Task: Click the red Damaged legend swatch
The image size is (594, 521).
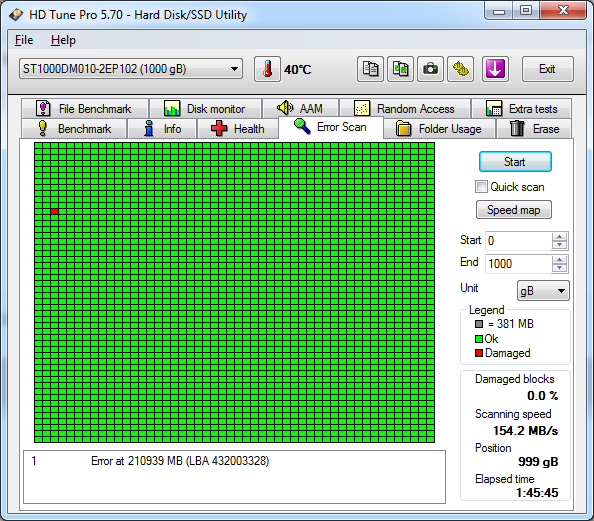Action: point(479,353)
